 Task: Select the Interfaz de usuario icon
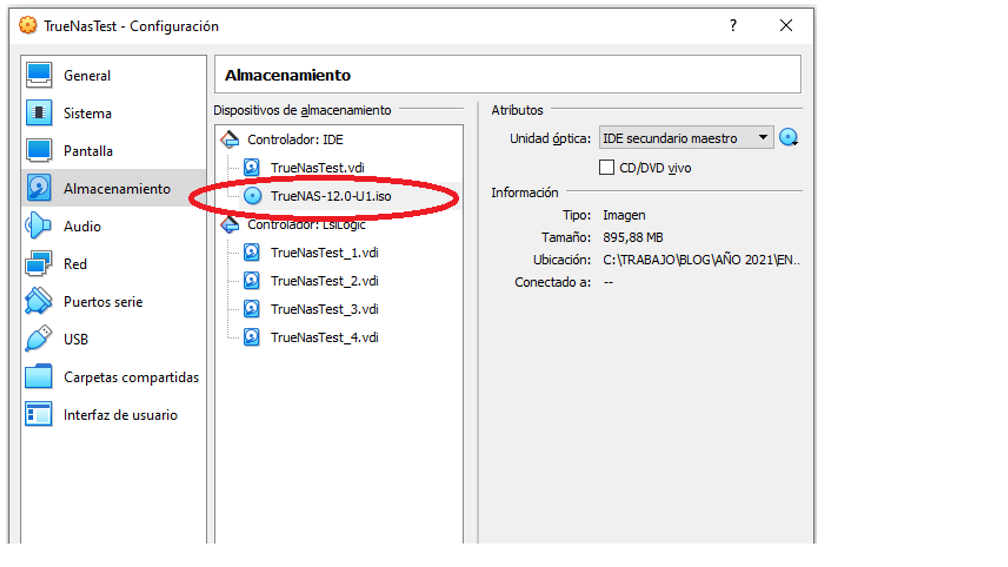point(39,415)
